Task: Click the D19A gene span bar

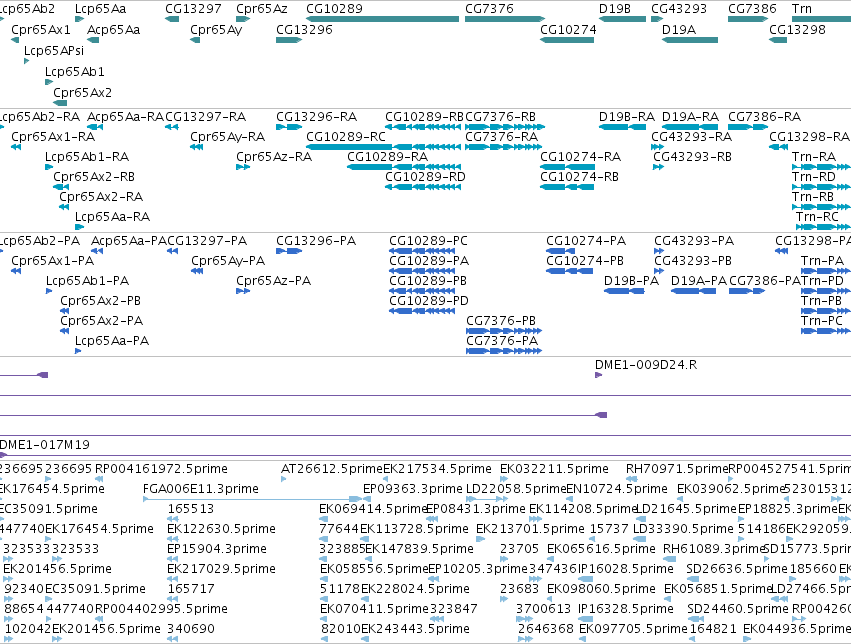Action: 690,40
